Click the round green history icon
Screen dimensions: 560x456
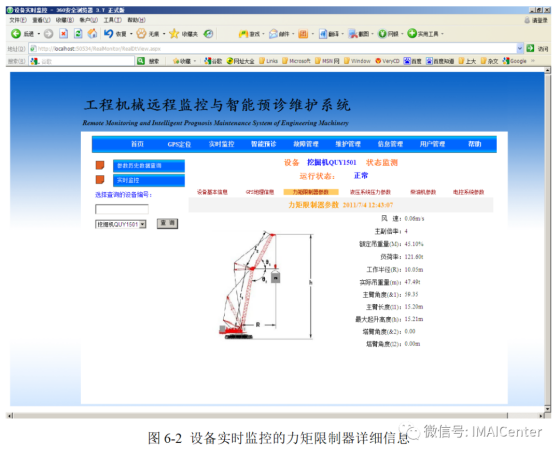point(208,34)
